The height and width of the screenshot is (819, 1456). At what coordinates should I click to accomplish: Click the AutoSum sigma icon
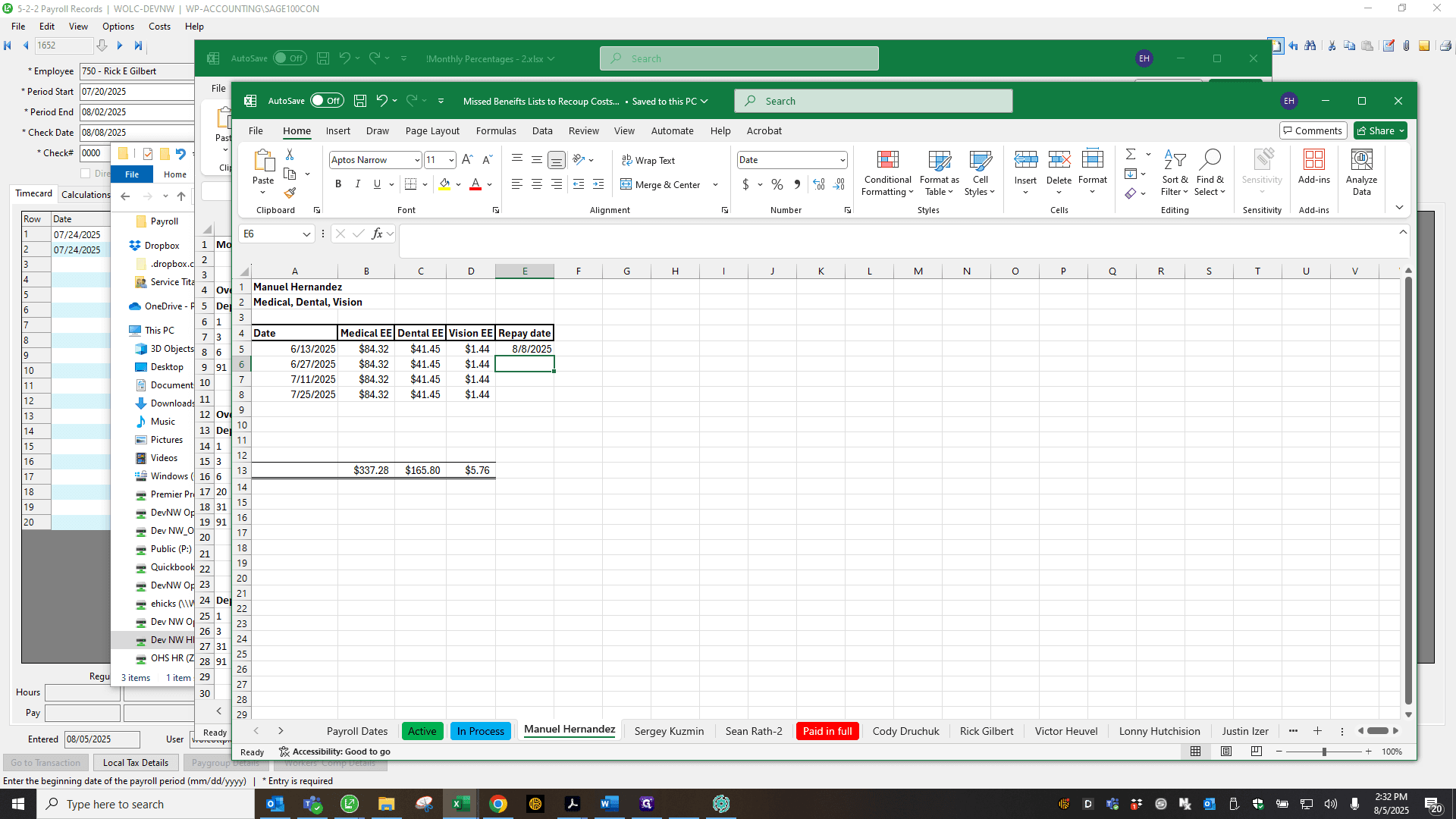click(x=1131, y=154)
